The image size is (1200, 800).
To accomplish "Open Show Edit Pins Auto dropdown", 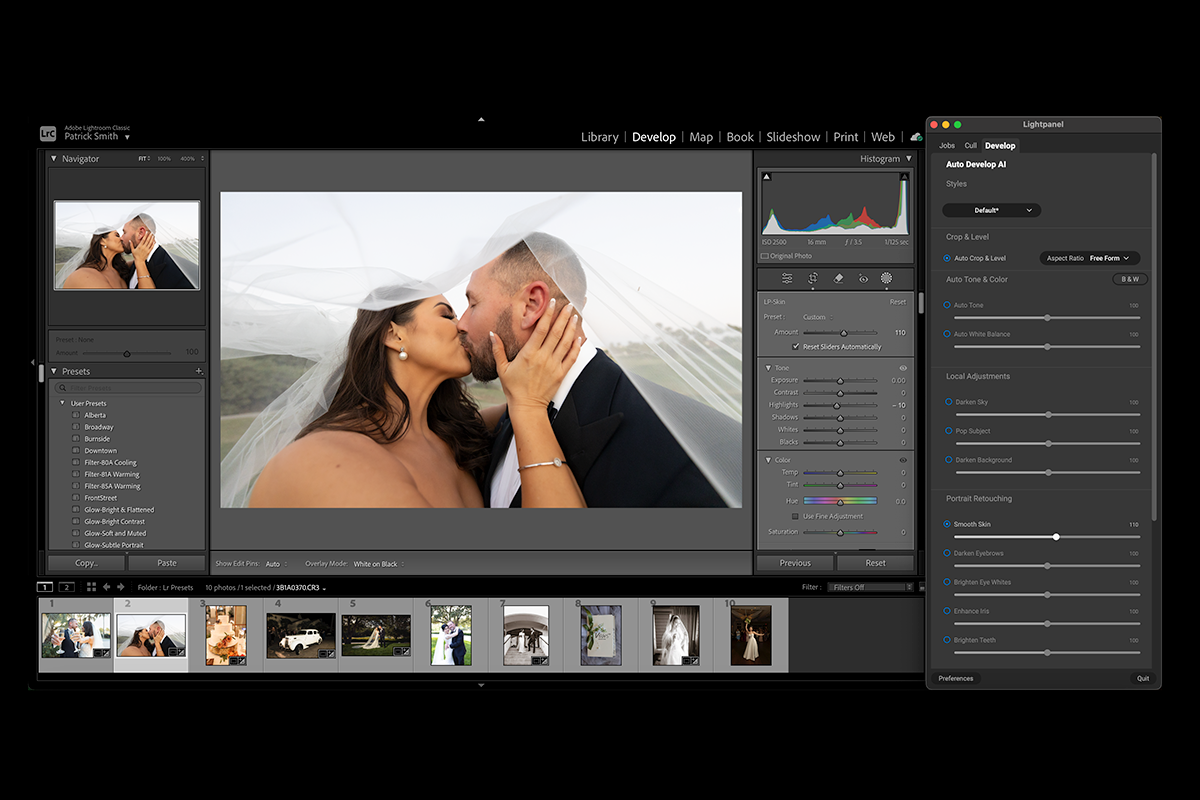I will click(275, 564).
